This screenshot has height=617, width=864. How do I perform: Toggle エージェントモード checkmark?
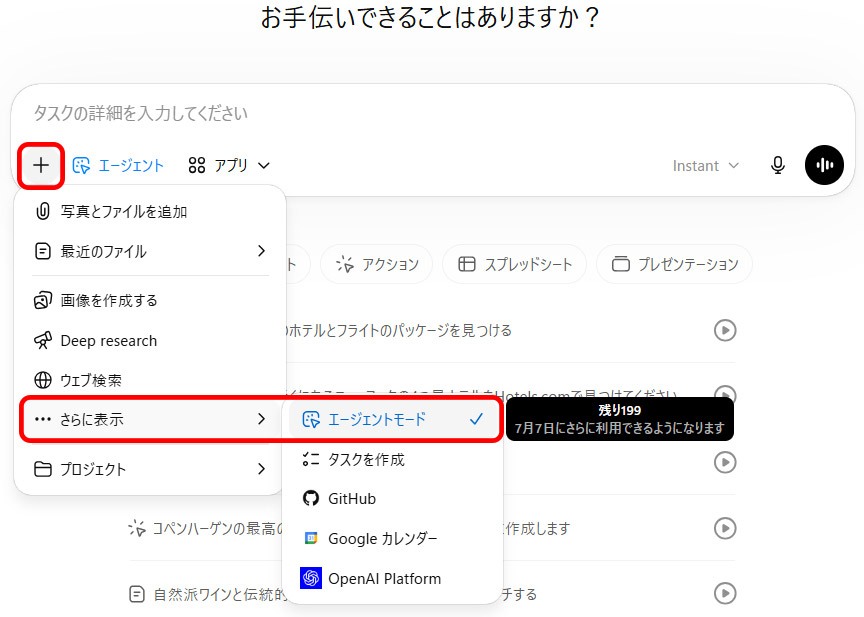[x=476, y=419]
